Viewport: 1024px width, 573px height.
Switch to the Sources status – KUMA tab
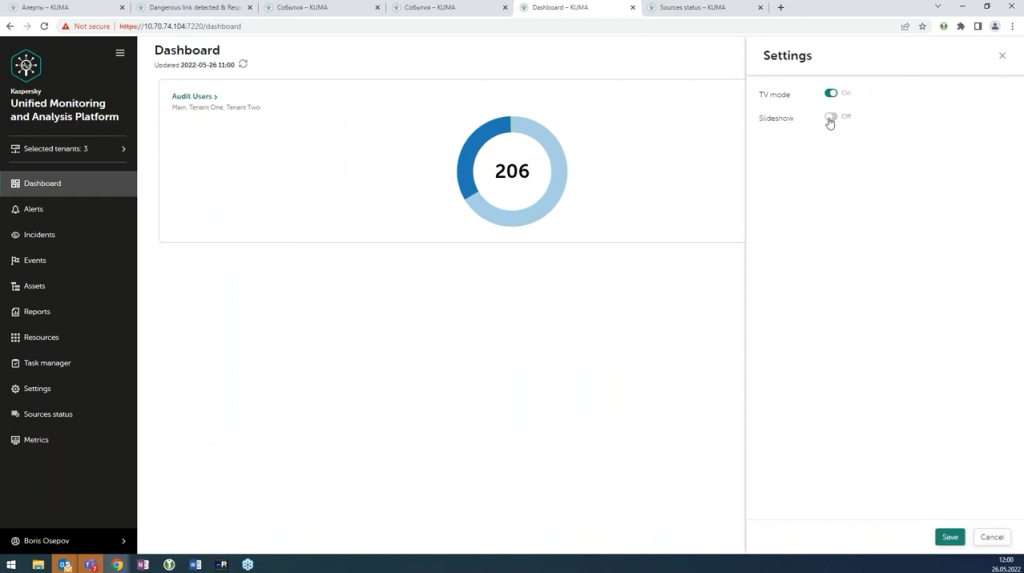point(704,7)
